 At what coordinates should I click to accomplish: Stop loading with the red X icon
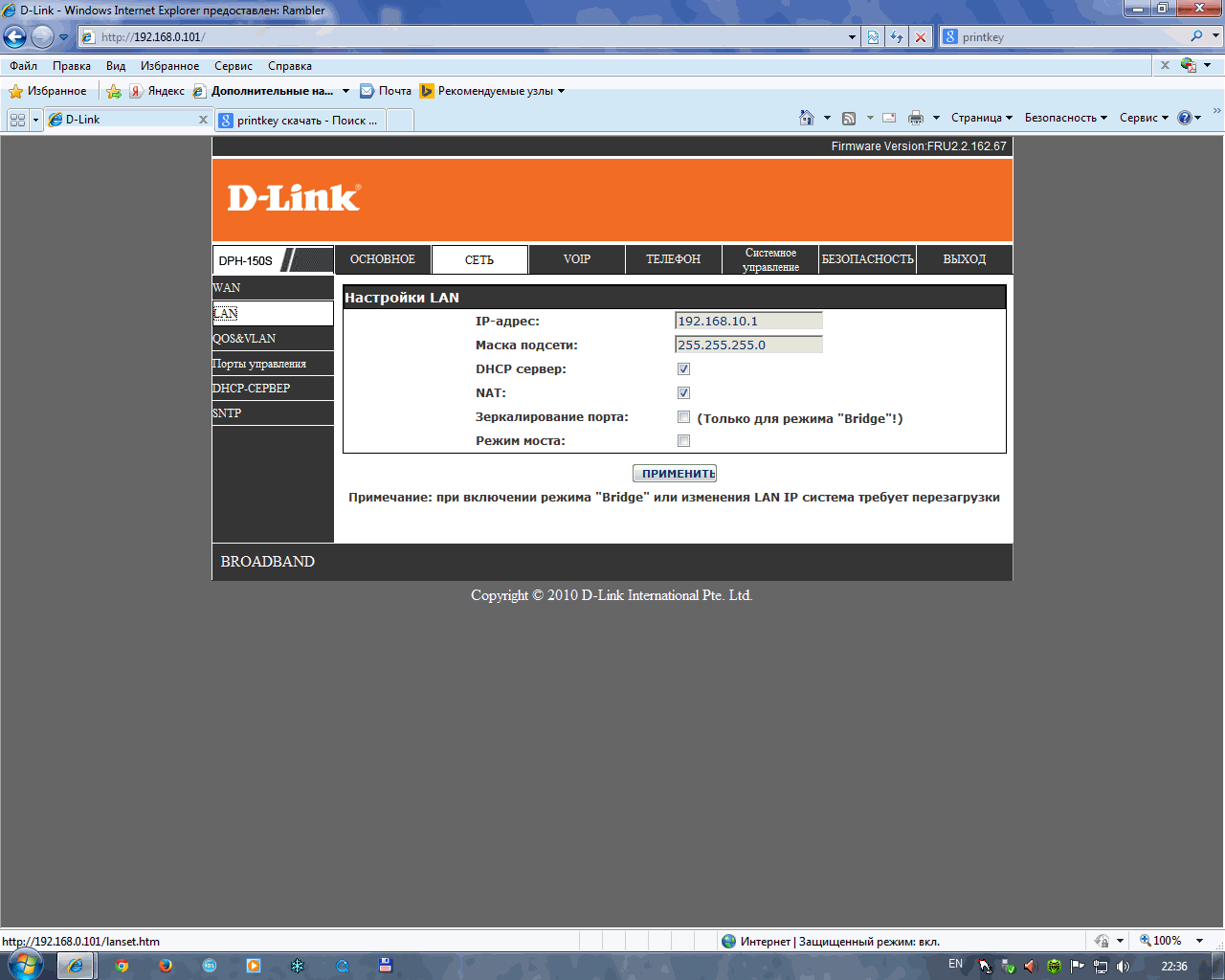[921, 37]
